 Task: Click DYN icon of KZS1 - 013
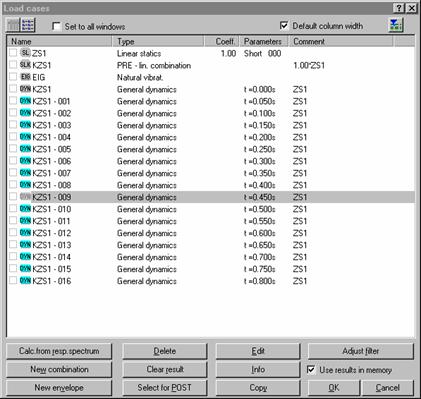click(25, 245)
